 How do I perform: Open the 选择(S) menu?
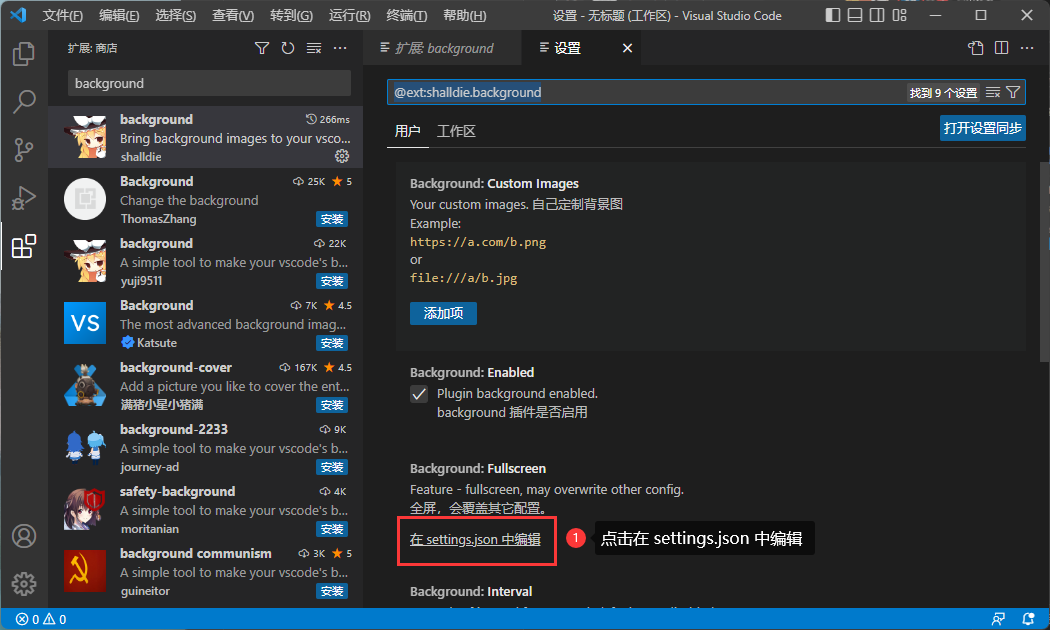click(176, 15)
